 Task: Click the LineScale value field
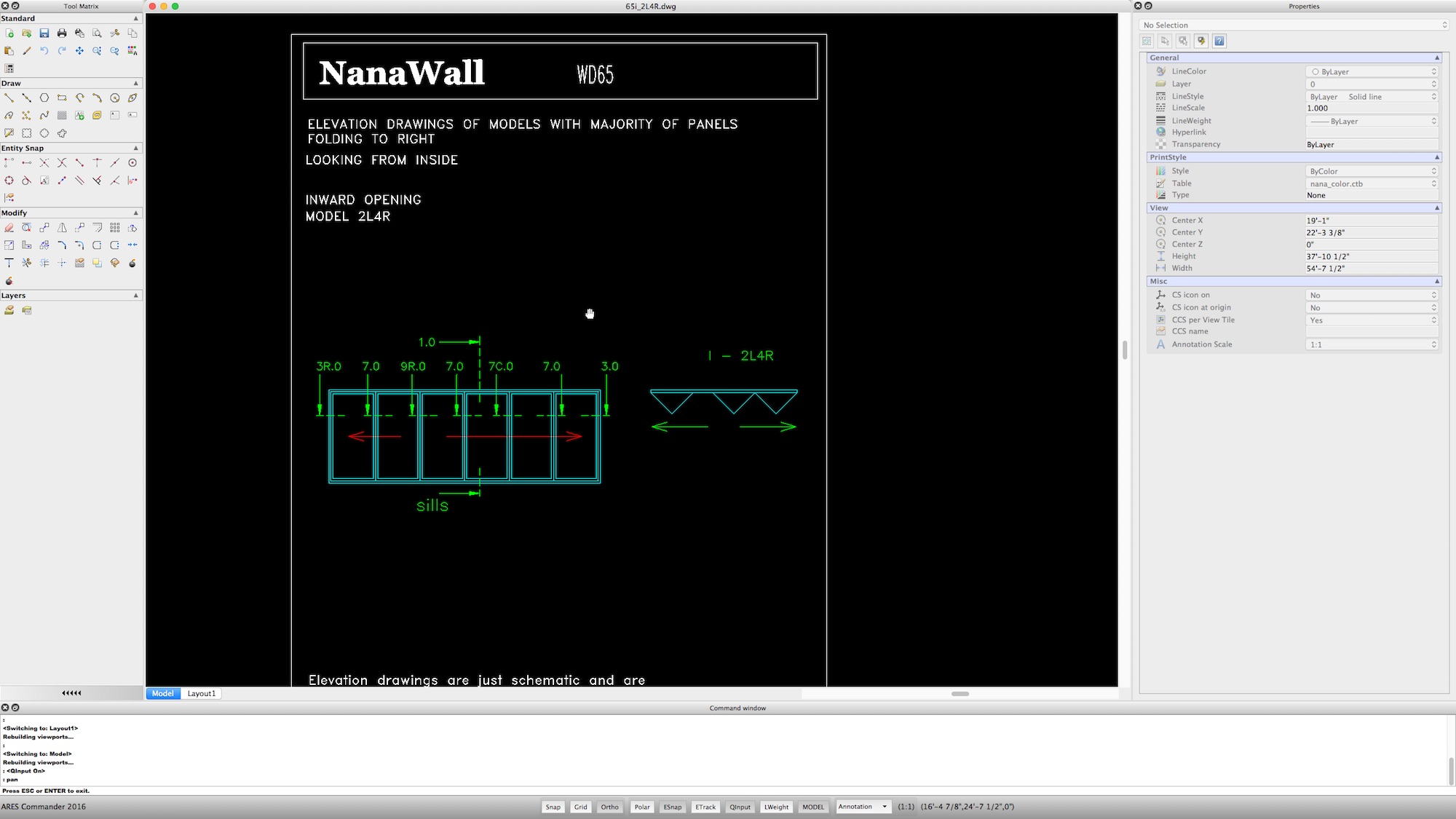click(1372, 108)
